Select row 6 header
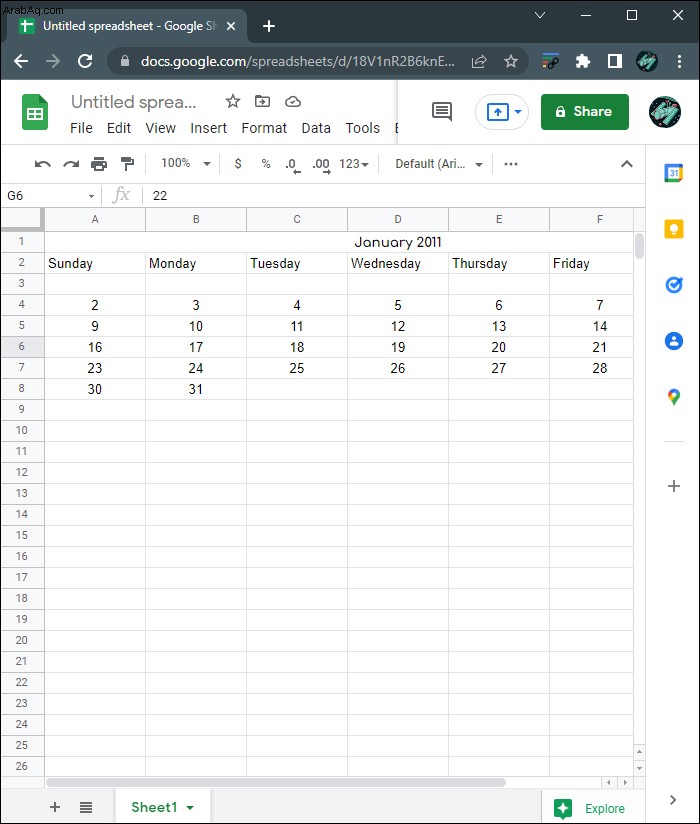700x824 pixels. click(x=22, y=346)
